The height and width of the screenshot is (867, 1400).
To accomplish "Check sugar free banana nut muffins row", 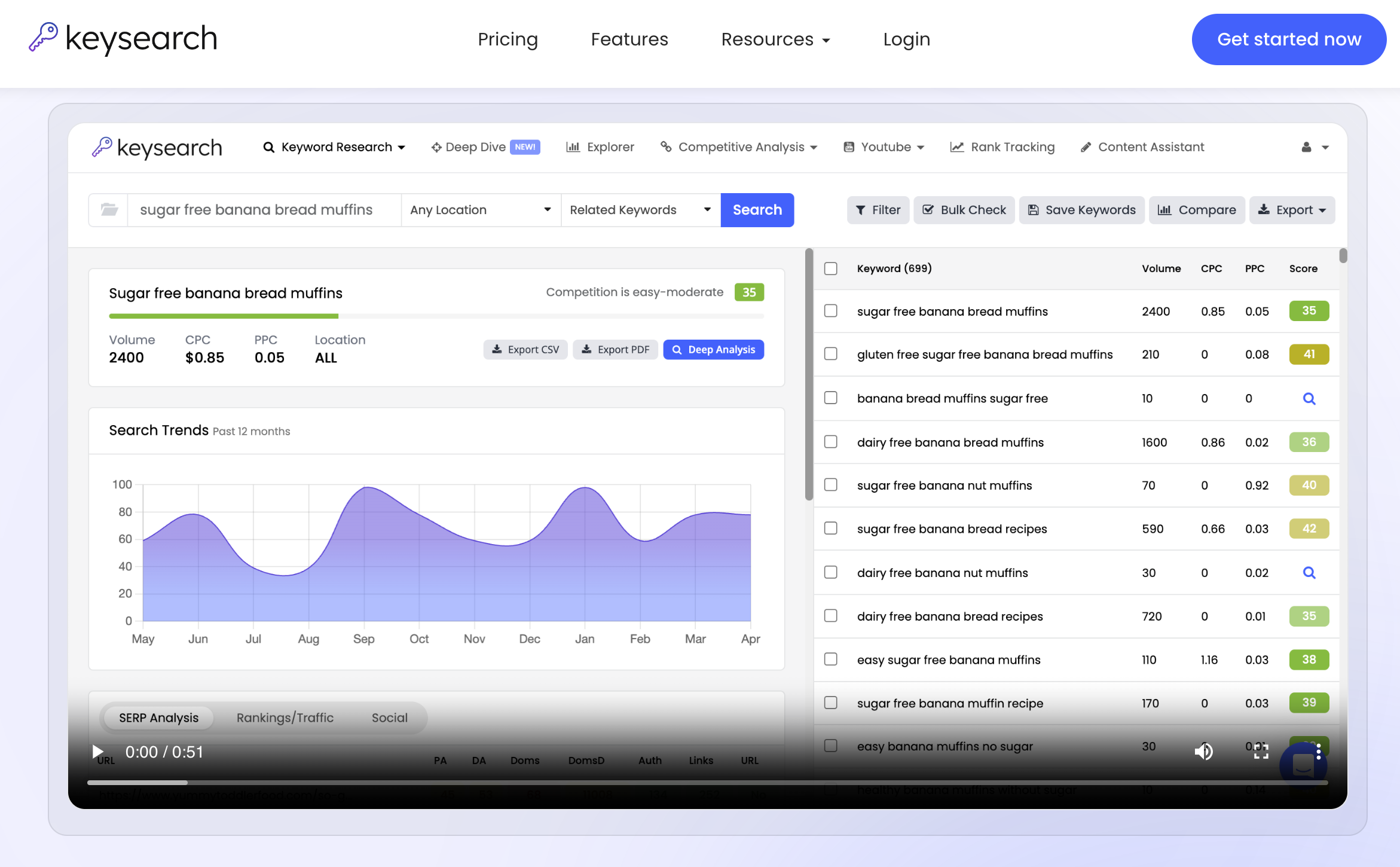I will [830, 485].
